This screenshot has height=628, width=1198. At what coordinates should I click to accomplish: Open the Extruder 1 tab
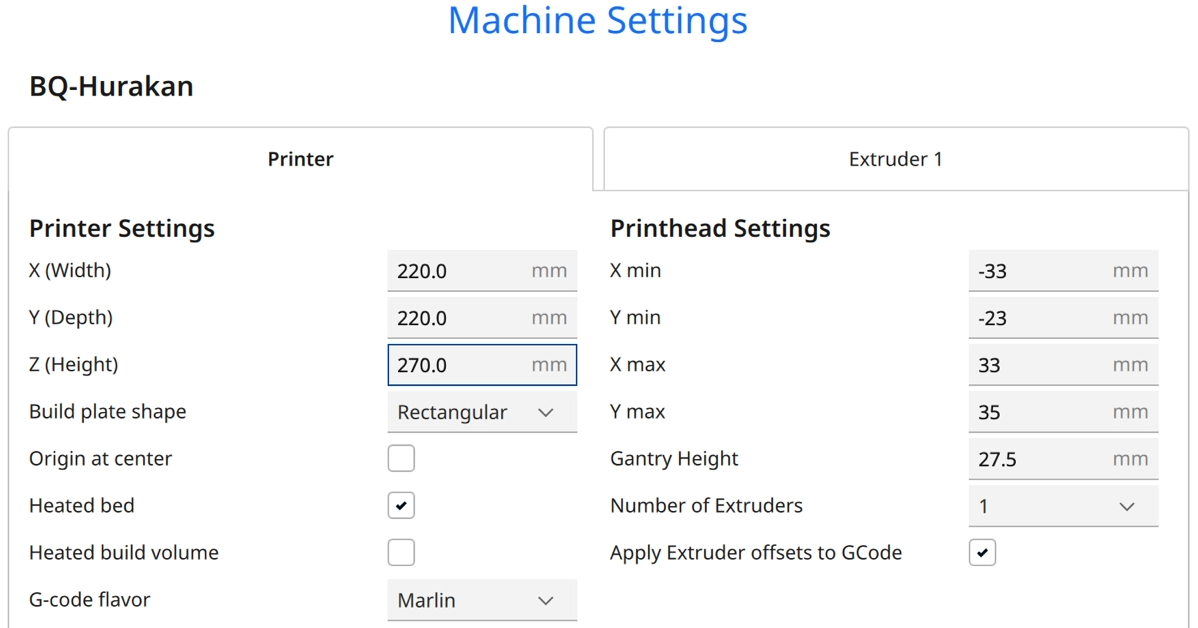895,159
